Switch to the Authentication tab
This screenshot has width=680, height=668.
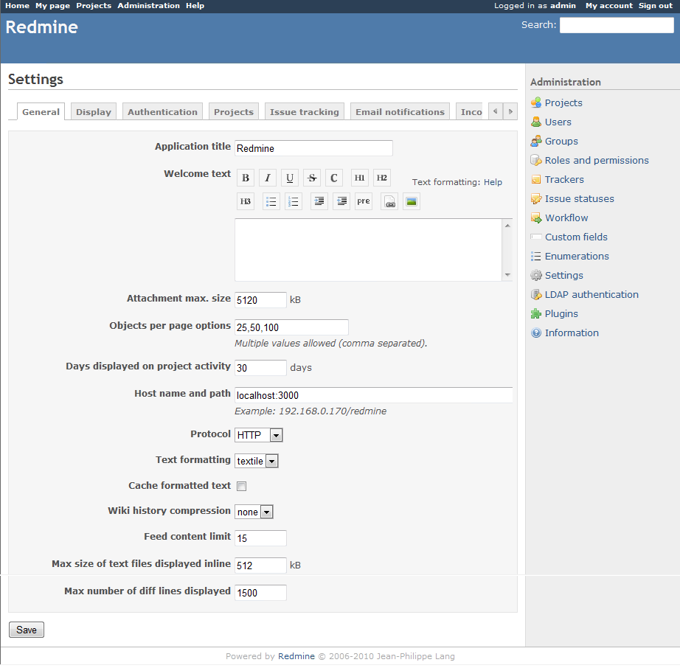pos(163,111)
